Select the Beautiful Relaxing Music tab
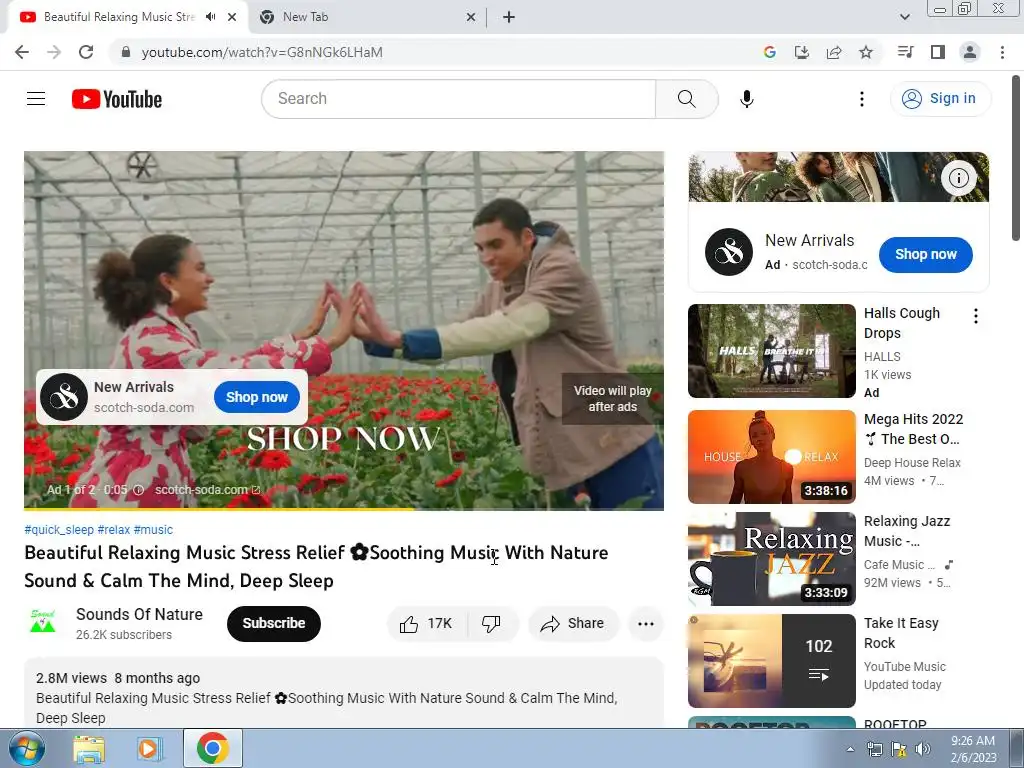 coord(118,17)
